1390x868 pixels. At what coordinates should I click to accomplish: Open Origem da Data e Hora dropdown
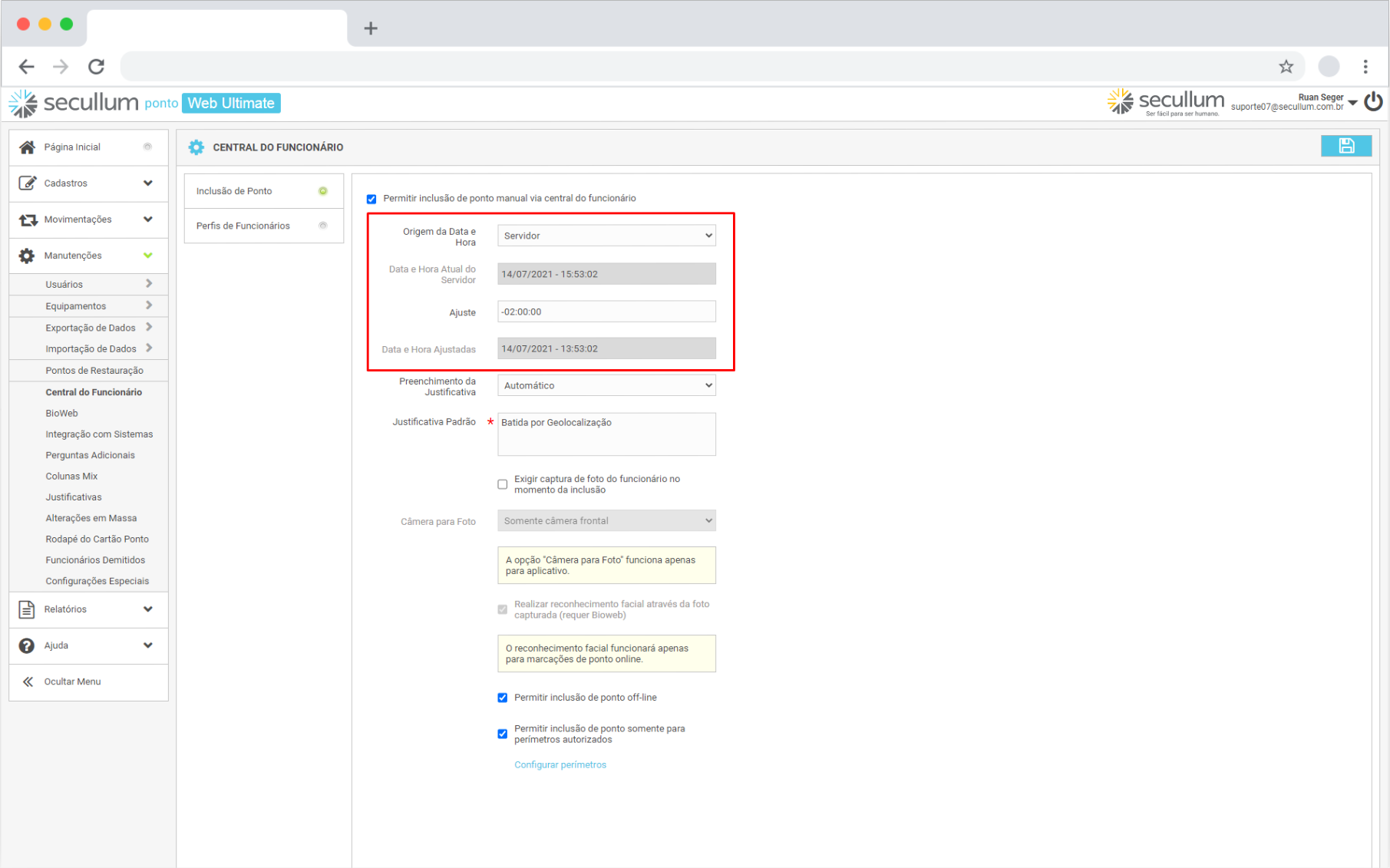(x=606, y=236)
